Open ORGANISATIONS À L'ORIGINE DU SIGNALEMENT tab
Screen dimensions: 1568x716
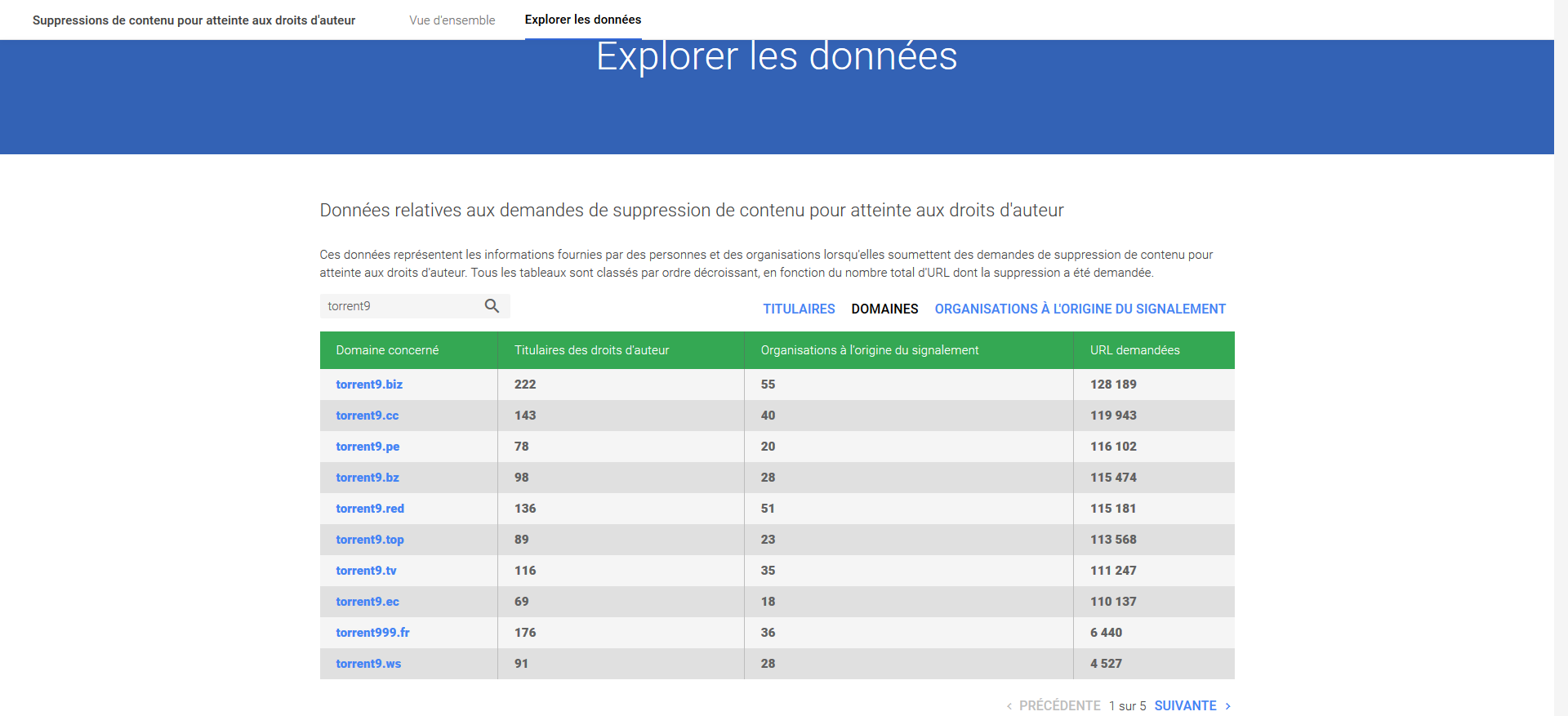(1080, 309)
